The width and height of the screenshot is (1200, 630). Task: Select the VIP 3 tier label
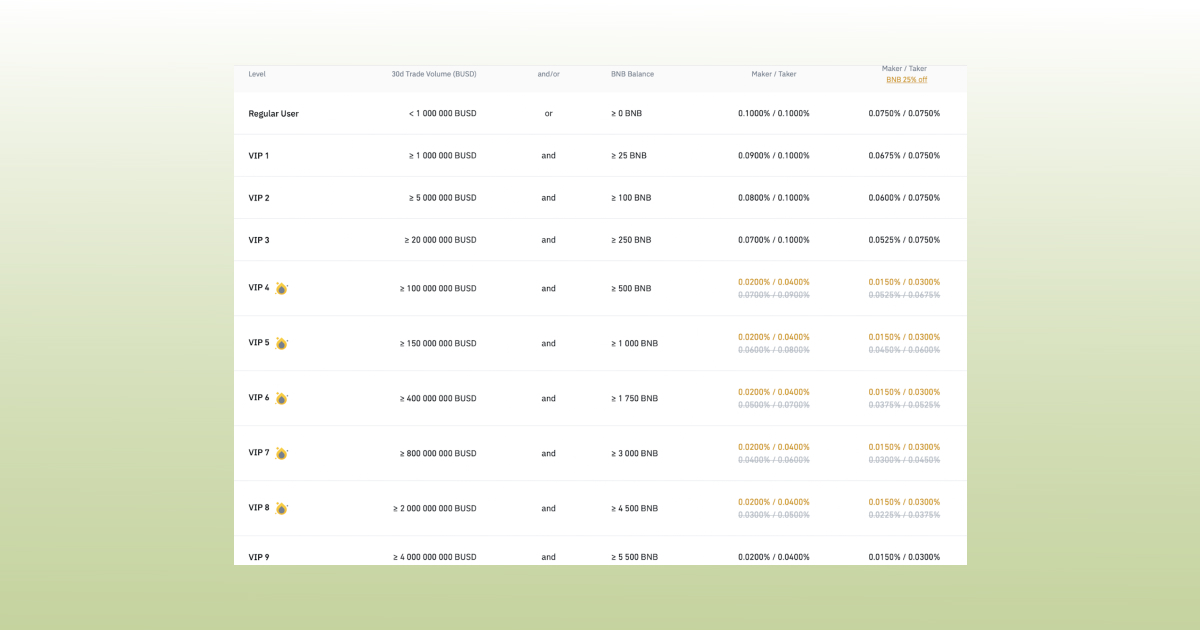coord(259,240)
